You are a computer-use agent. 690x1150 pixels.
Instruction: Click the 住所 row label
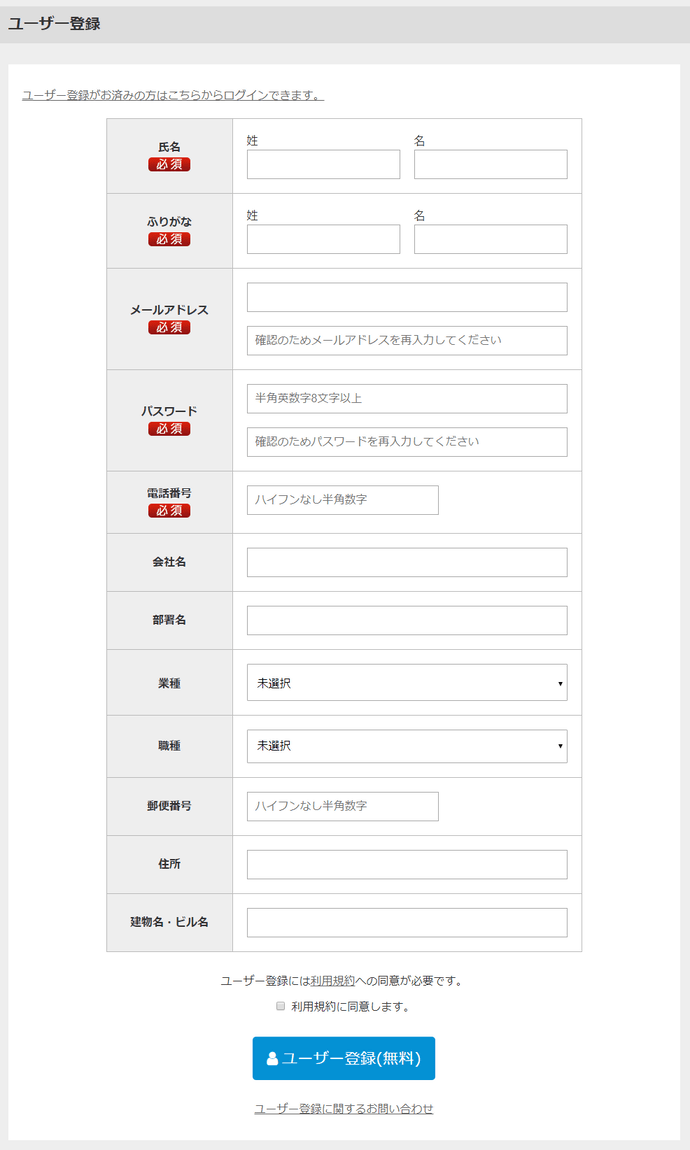169,864
